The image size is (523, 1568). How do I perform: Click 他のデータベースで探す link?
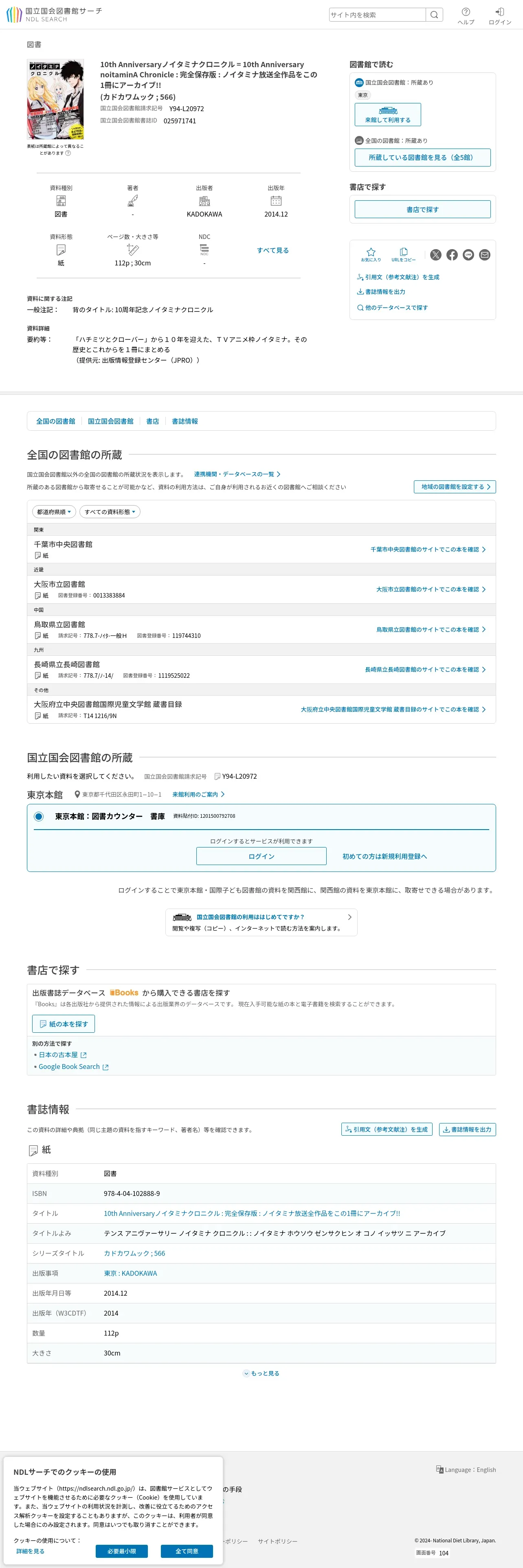[x=392, y=308]
